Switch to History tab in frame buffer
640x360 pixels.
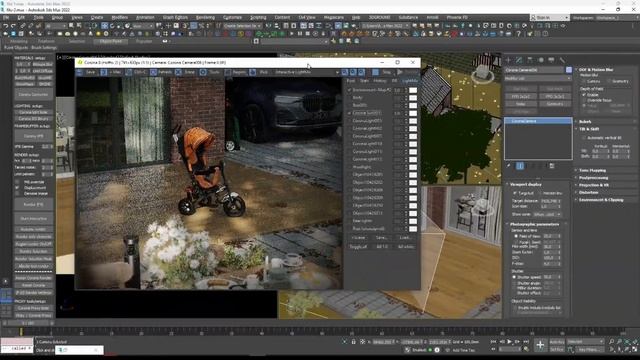click(x=380, y=81)
